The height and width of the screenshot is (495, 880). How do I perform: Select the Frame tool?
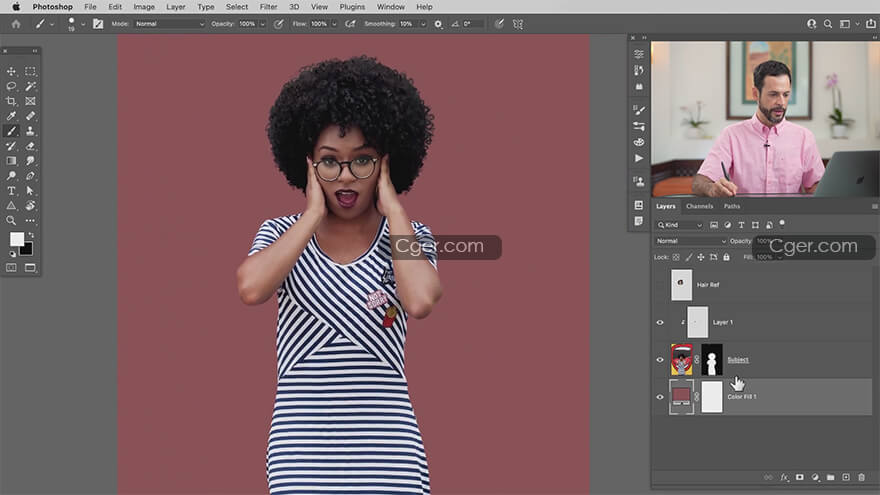pos(30,101)
